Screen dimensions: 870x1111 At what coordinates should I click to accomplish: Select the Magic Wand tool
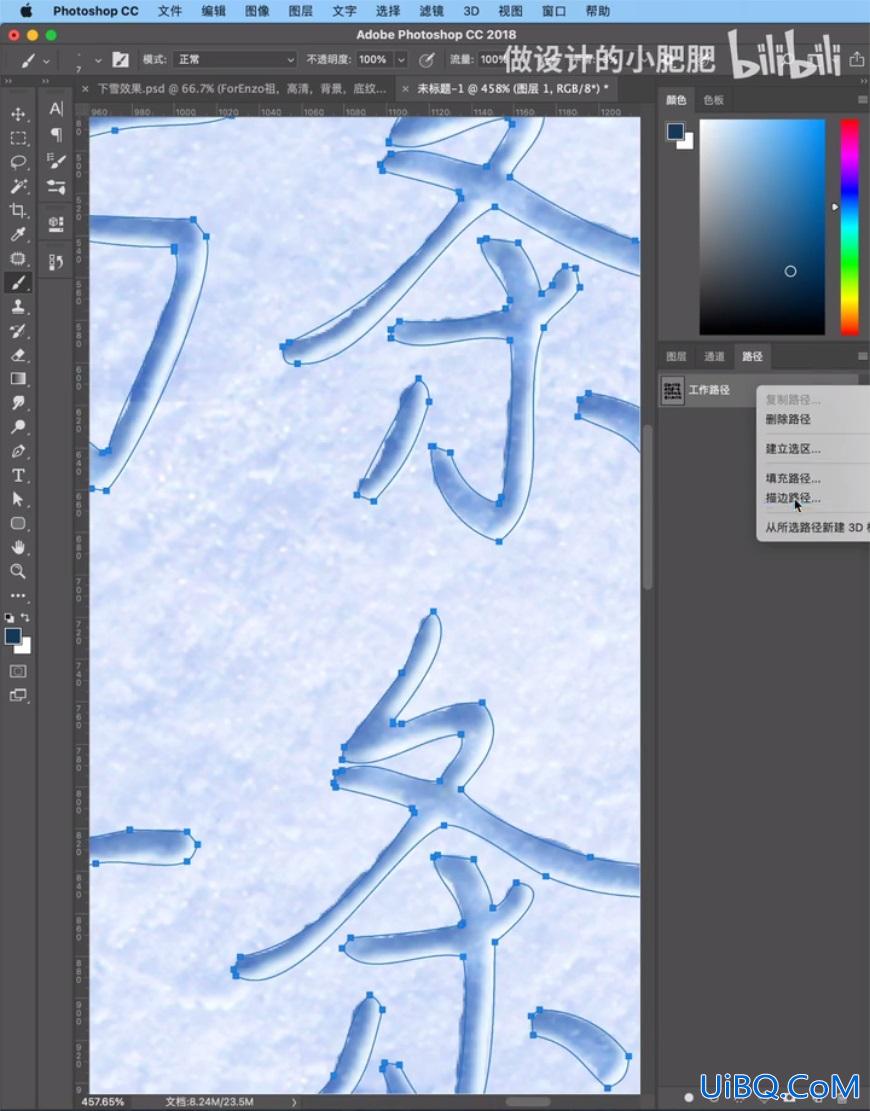(x=18, y=186)
